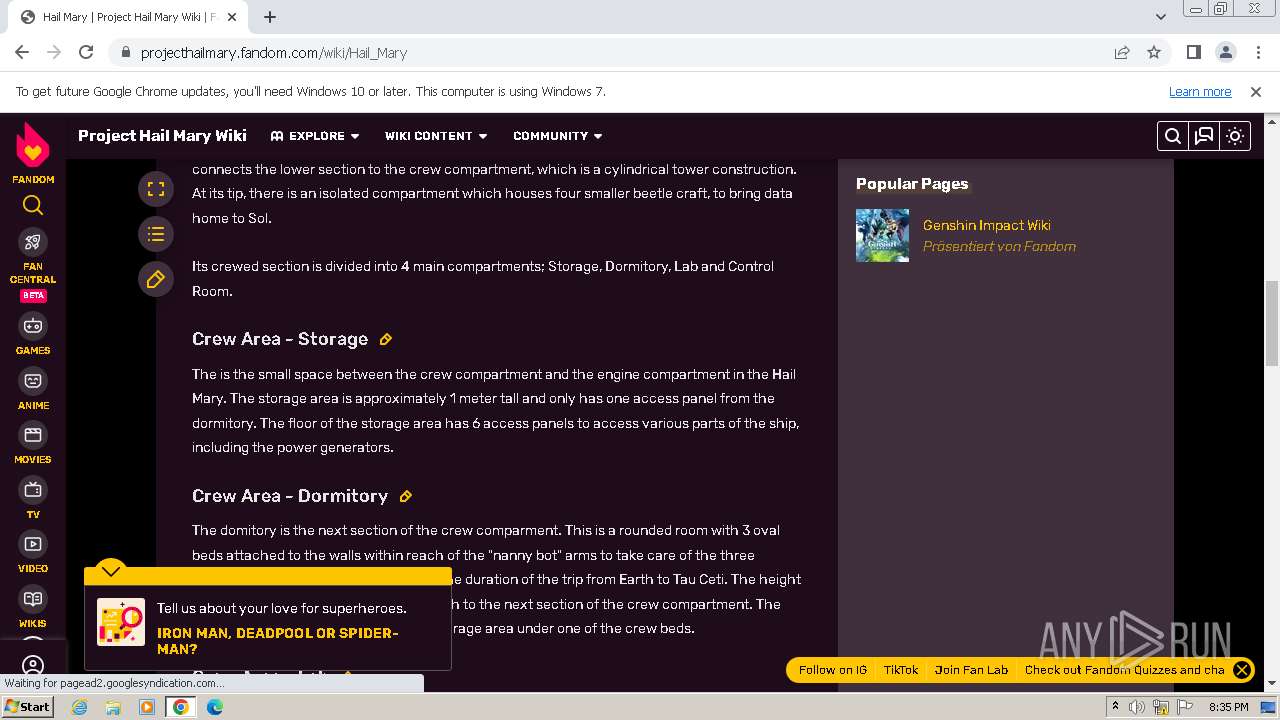
Task: Click Präsentiert von Fandom text
Action: [x=999, y=246]
